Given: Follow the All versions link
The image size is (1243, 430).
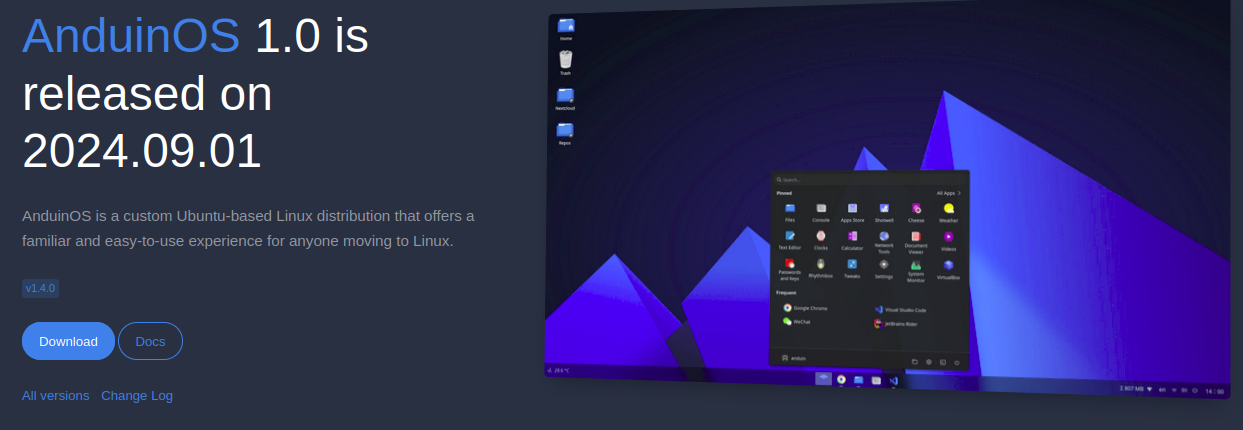Looking at the screenshot, I should tap(55, 395).
